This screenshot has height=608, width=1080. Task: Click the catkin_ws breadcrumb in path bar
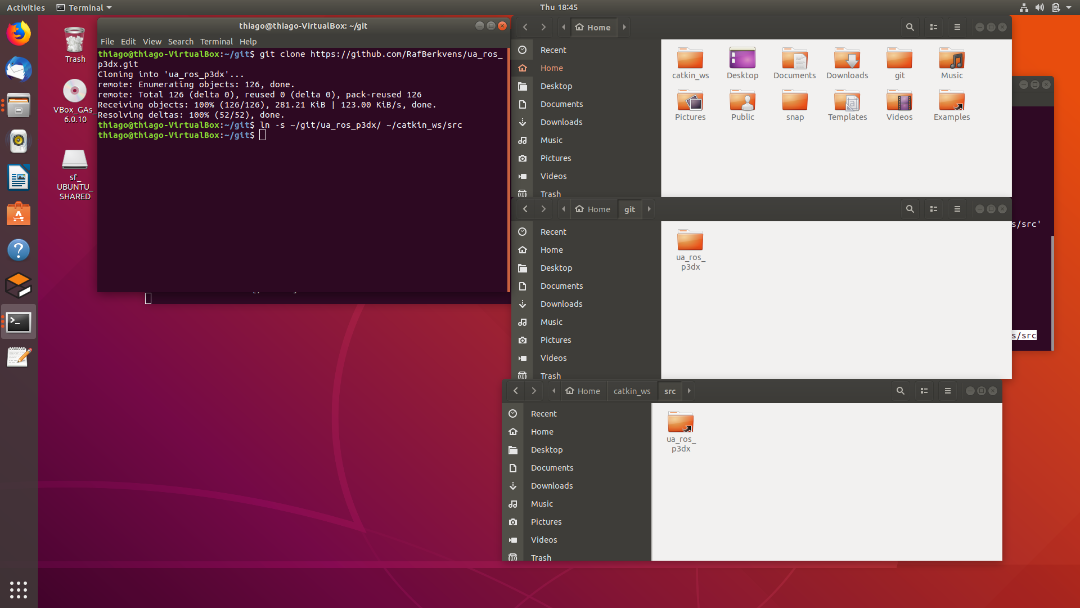(632, 391)
